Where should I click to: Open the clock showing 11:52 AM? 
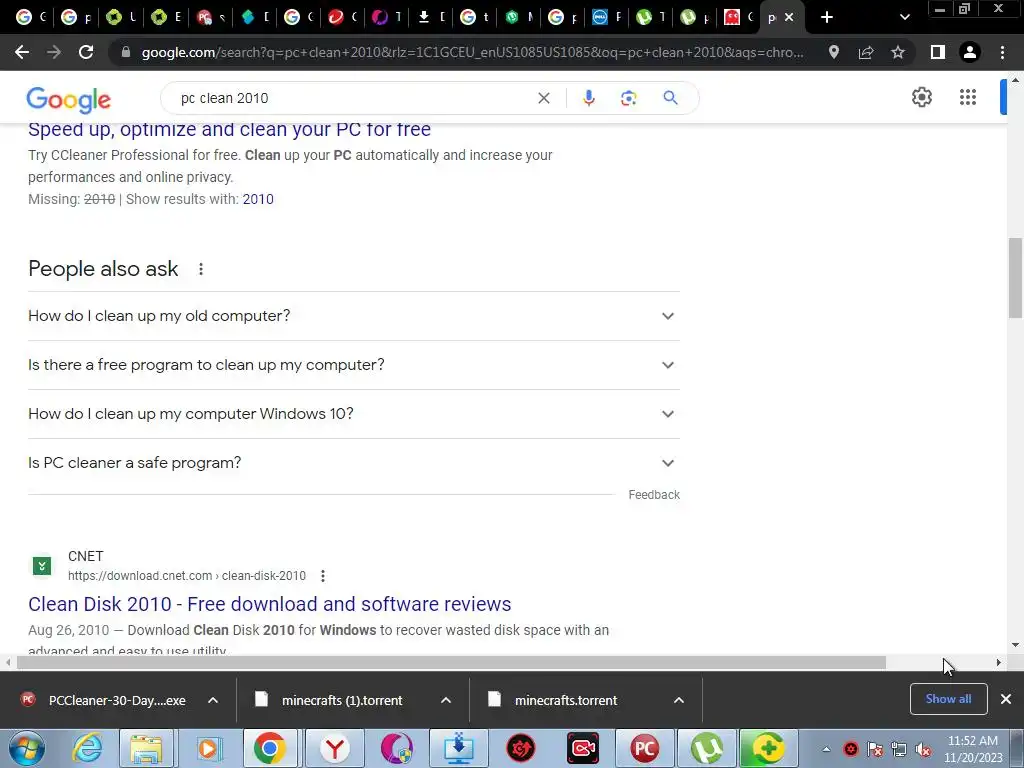tap(973, 749)
